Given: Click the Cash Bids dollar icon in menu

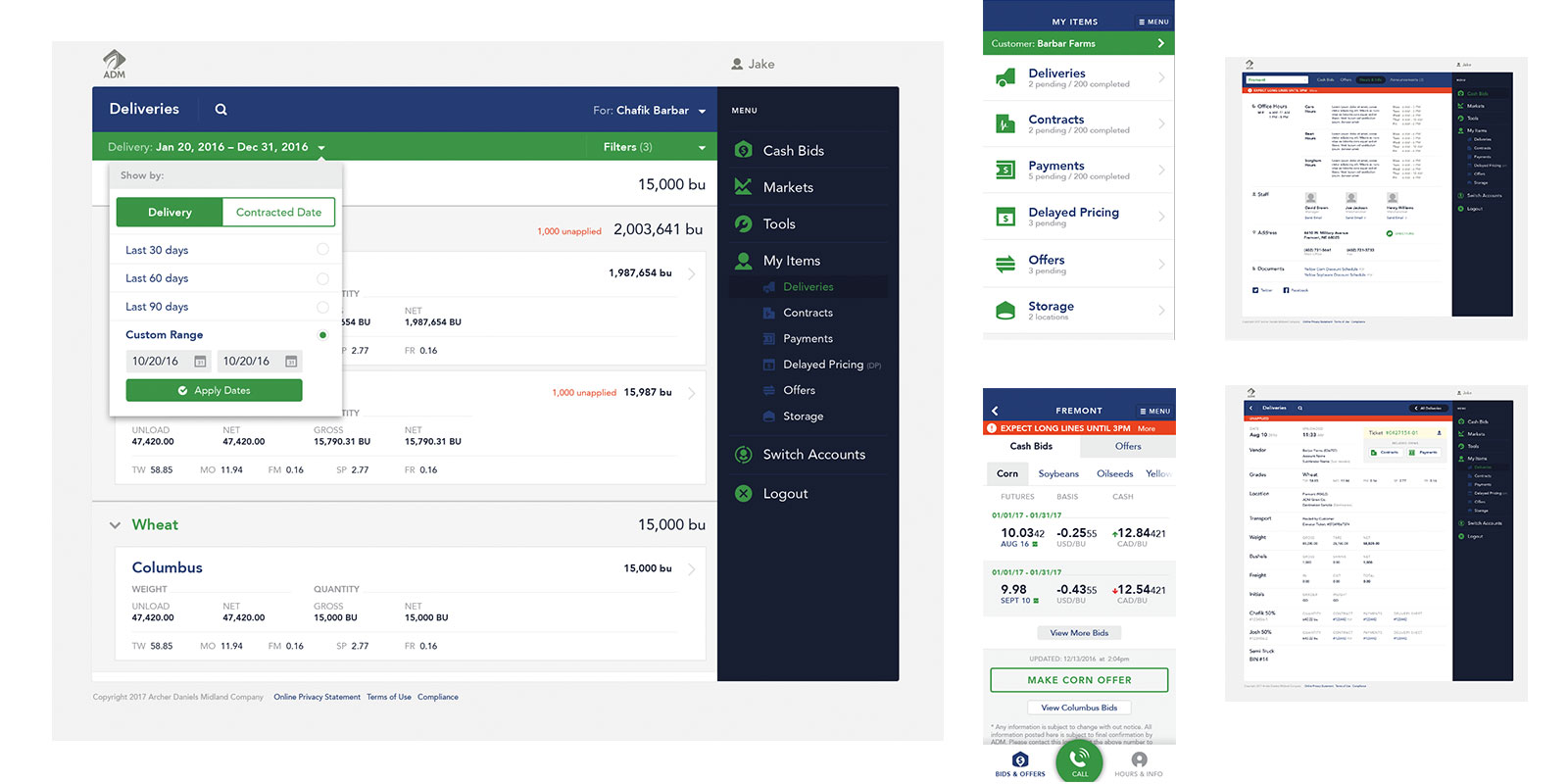Looking at the screenshot, I should (x=744, y=150).
